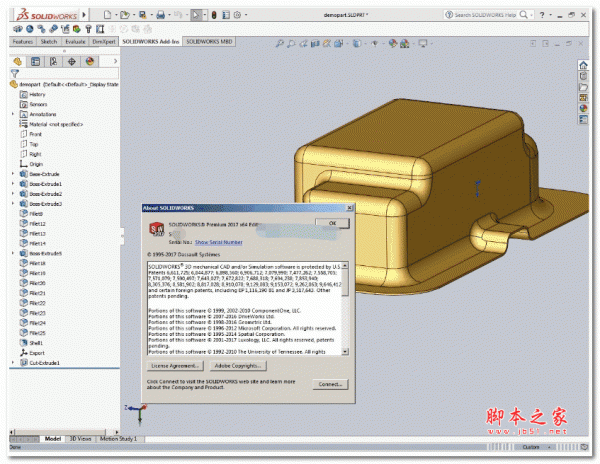Click the feature tree filter funnel icon

tap(15, 75)
